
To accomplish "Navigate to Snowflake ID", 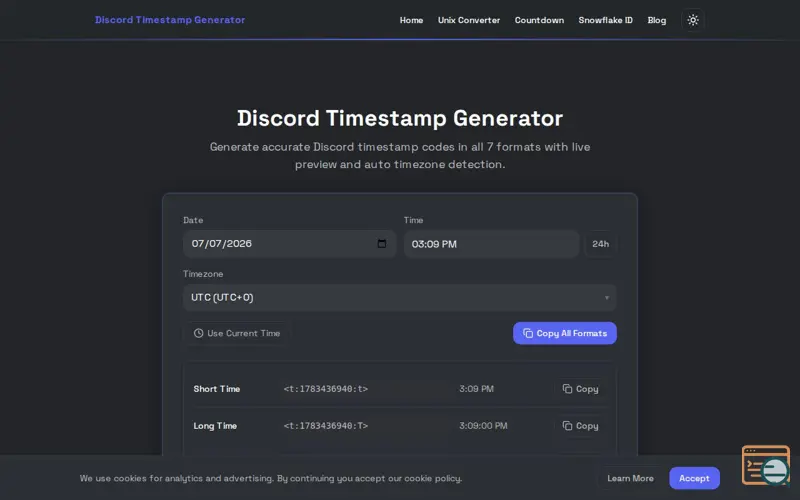I will click(605, 20).
